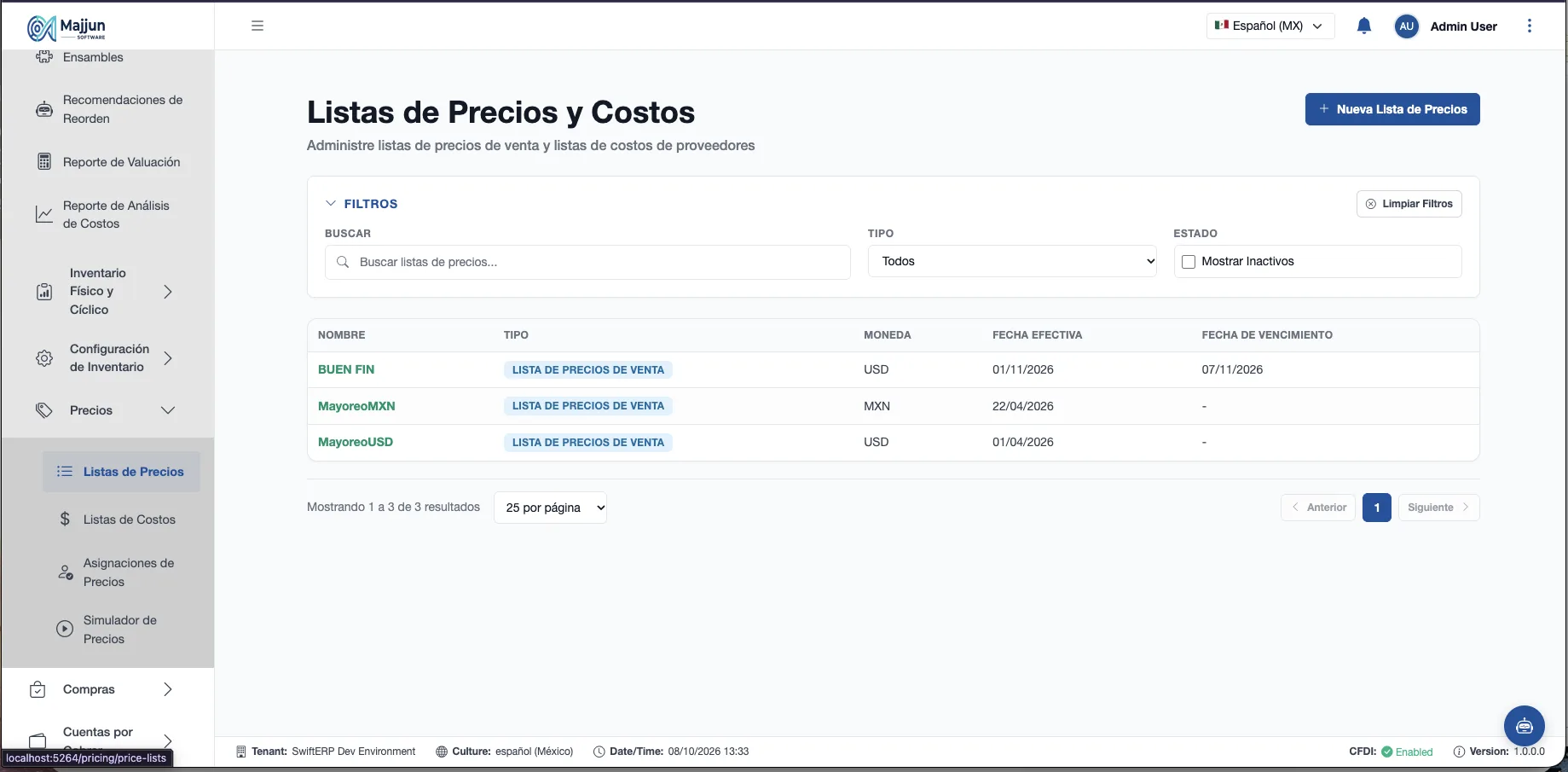Click the Configuración de Inventario gear icon

click(x=44, y=358)
